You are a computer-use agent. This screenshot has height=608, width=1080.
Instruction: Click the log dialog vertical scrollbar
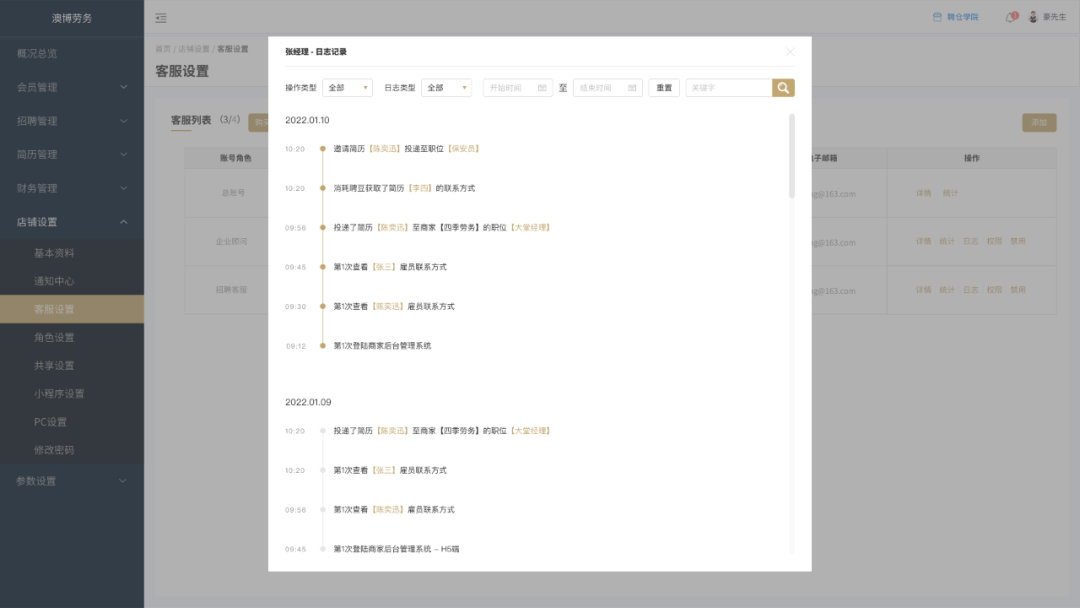791,156
